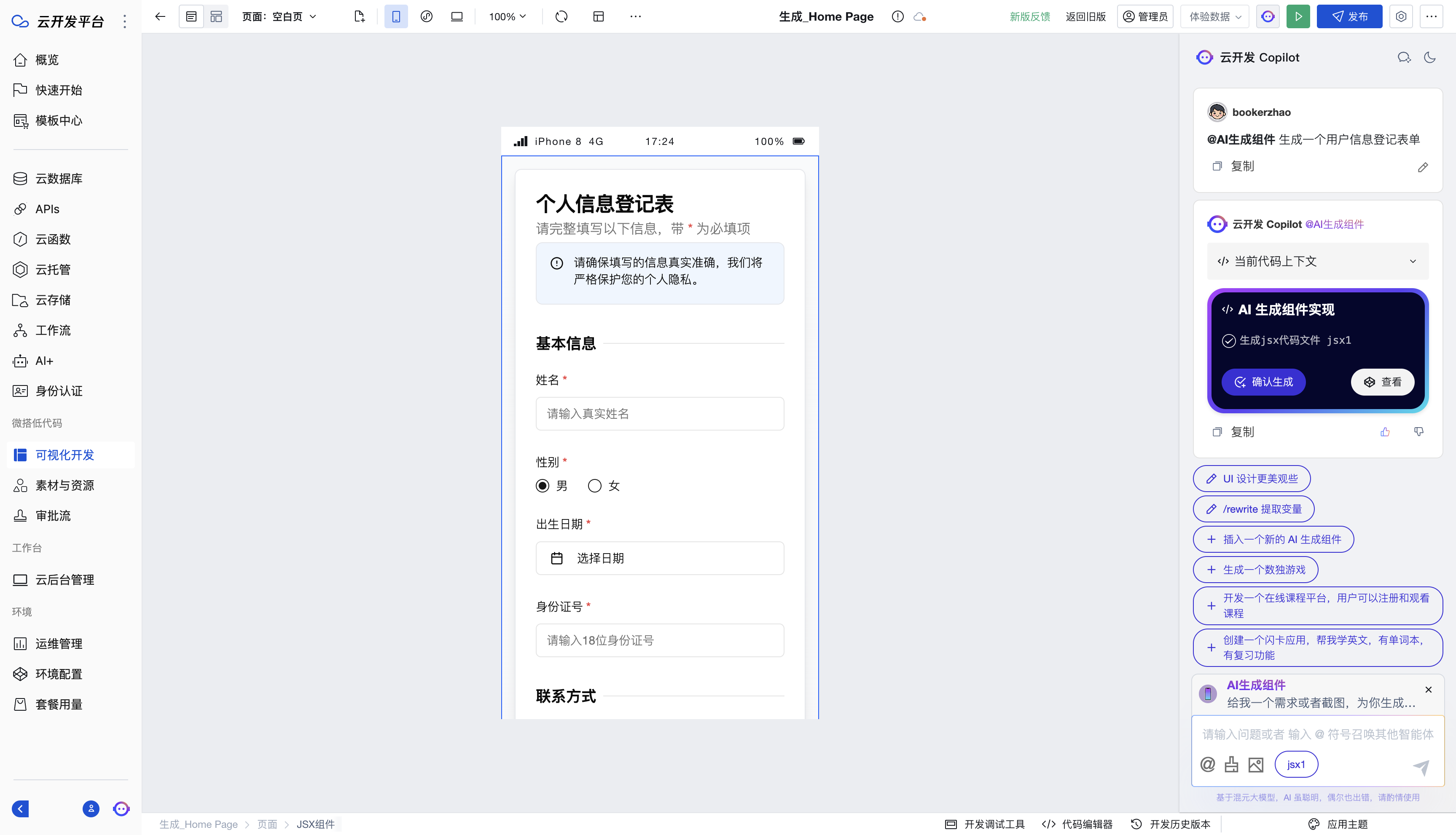Switch to mobile phone preview mode

click(x=396, y=16)
